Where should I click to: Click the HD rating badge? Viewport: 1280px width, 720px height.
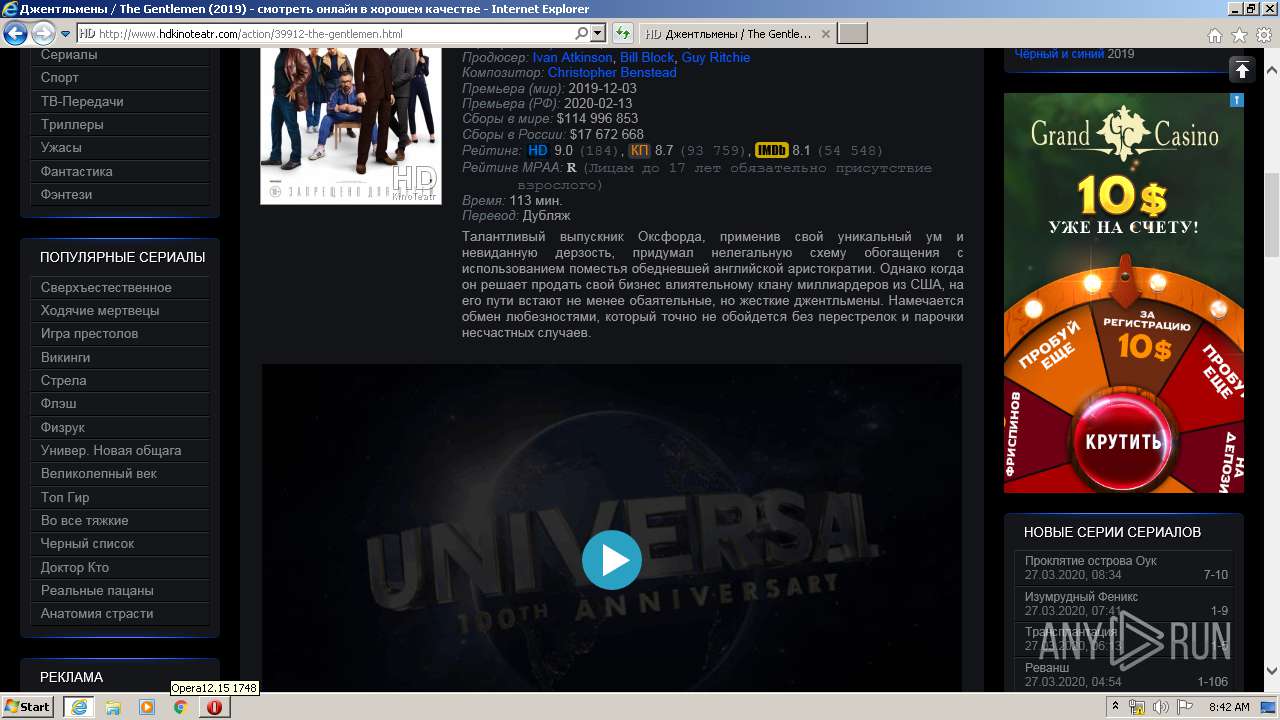[x=538, y=151]
